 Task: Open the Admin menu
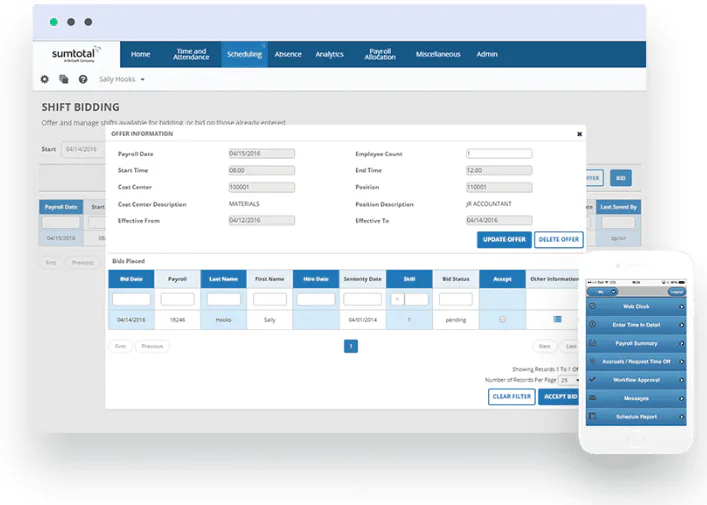click(x=487, y=54)
